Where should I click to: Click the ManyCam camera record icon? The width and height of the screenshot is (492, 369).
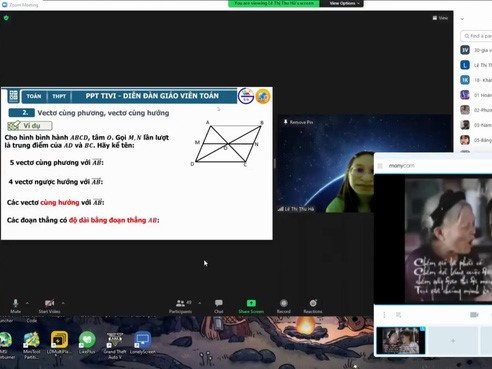click(474, 315)
